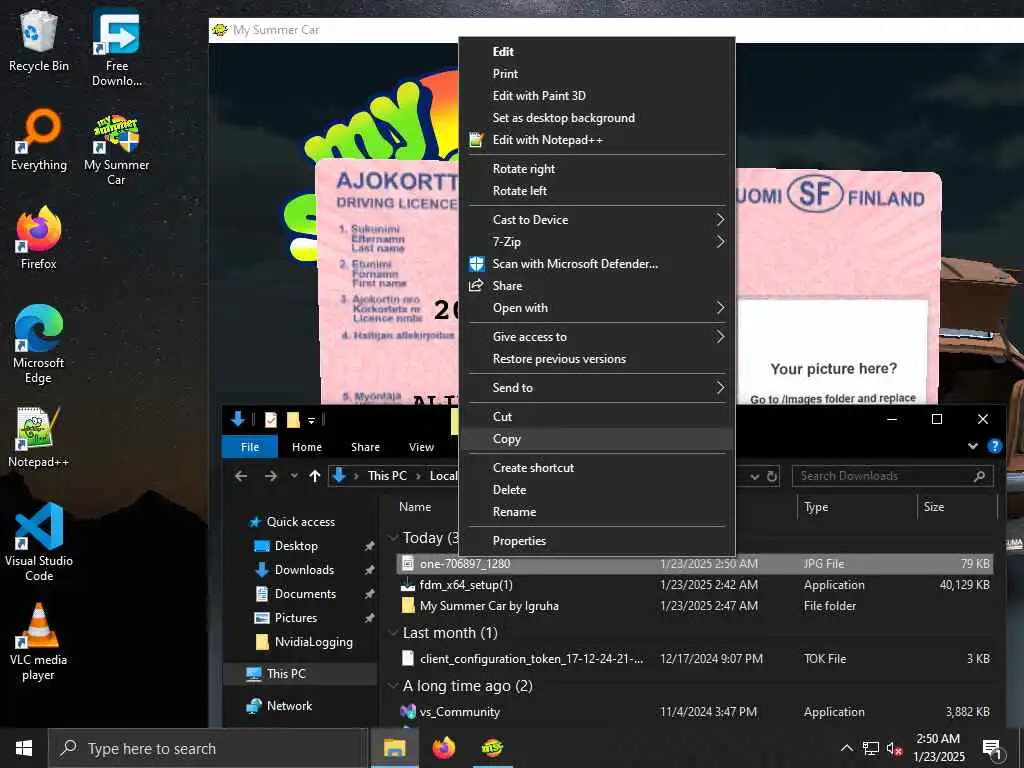1024x768 pixels.
Task: Open Firefox desktop shortcut
Action: pyautogui.click(x=39, y=238)
